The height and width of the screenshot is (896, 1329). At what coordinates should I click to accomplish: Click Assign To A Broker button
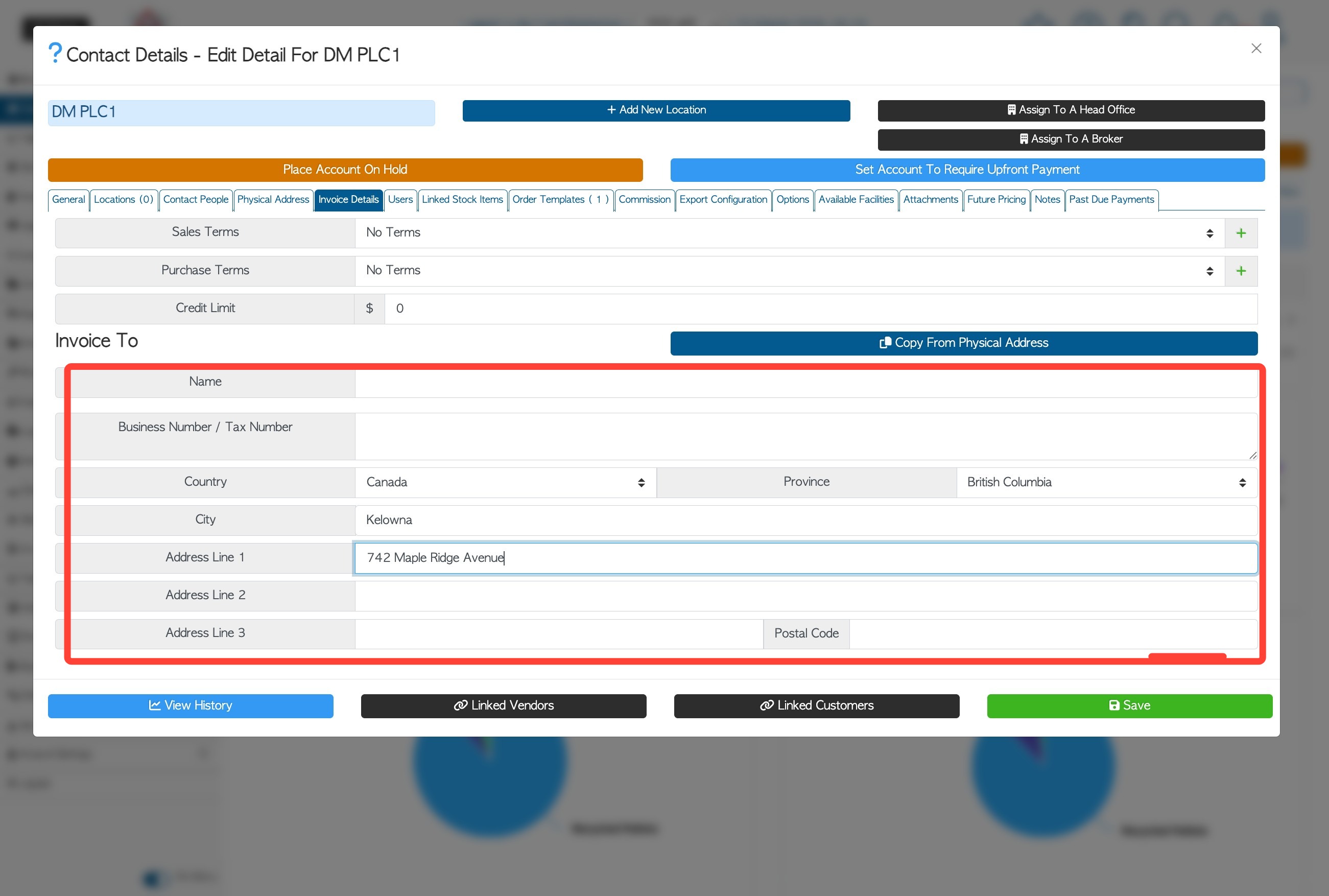[1071, 139]
